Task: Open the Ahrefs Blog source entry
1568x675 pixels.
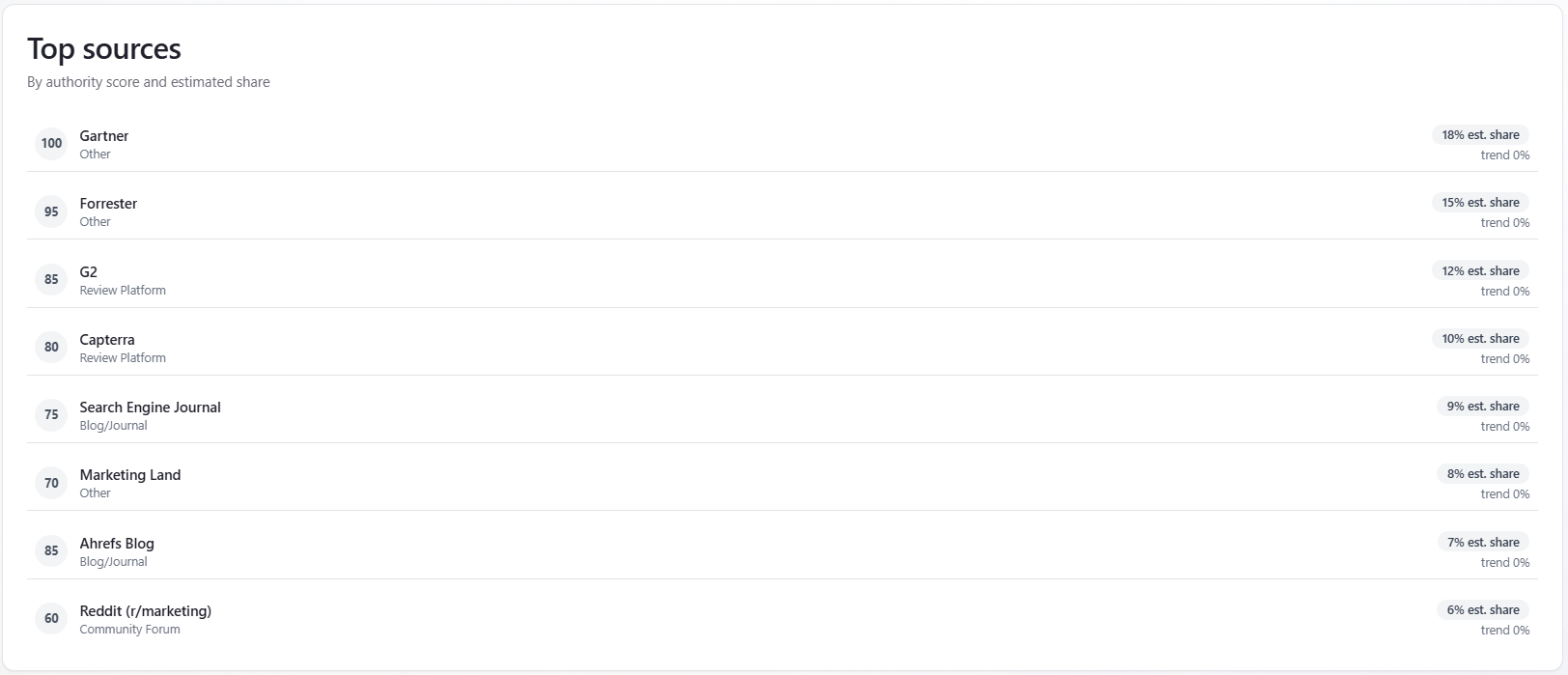Action: tap(117, 544)
